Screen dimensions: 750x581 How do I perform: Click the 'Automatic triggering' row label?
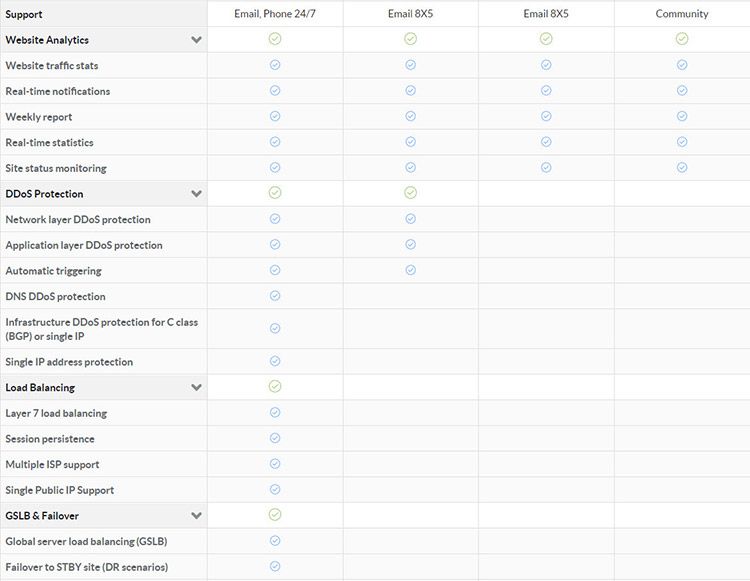pyautogui.click(x=53, y=271)
